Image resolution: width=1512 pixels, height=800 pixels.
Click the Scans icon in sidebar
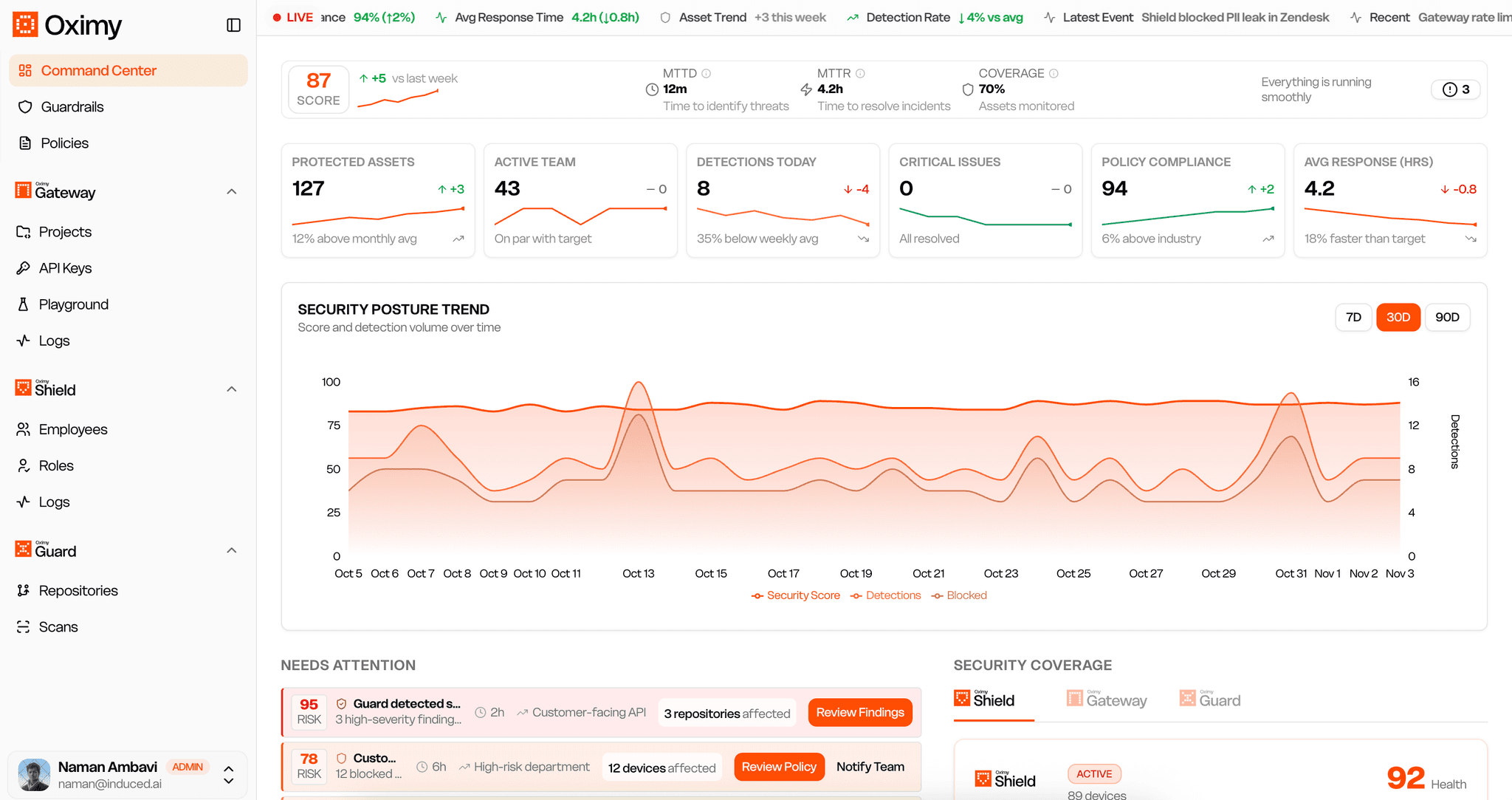24,626
